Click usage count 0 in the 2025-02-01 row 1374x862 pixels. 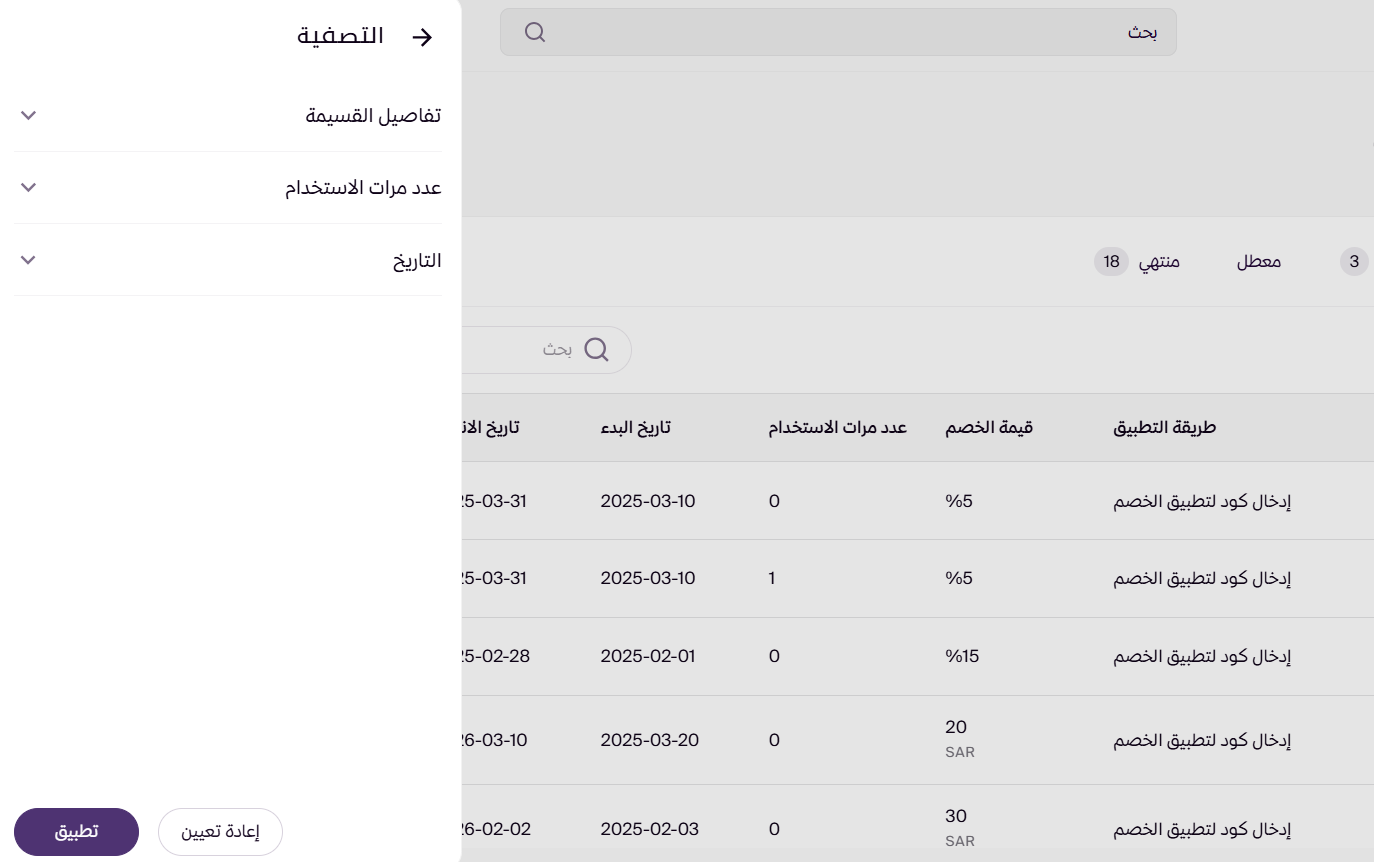tap(774, 657)
